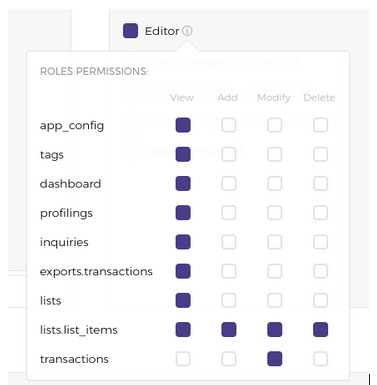Uncheck View permission for lists
This screenshot has height=385, width=377.
click(183, 300)
